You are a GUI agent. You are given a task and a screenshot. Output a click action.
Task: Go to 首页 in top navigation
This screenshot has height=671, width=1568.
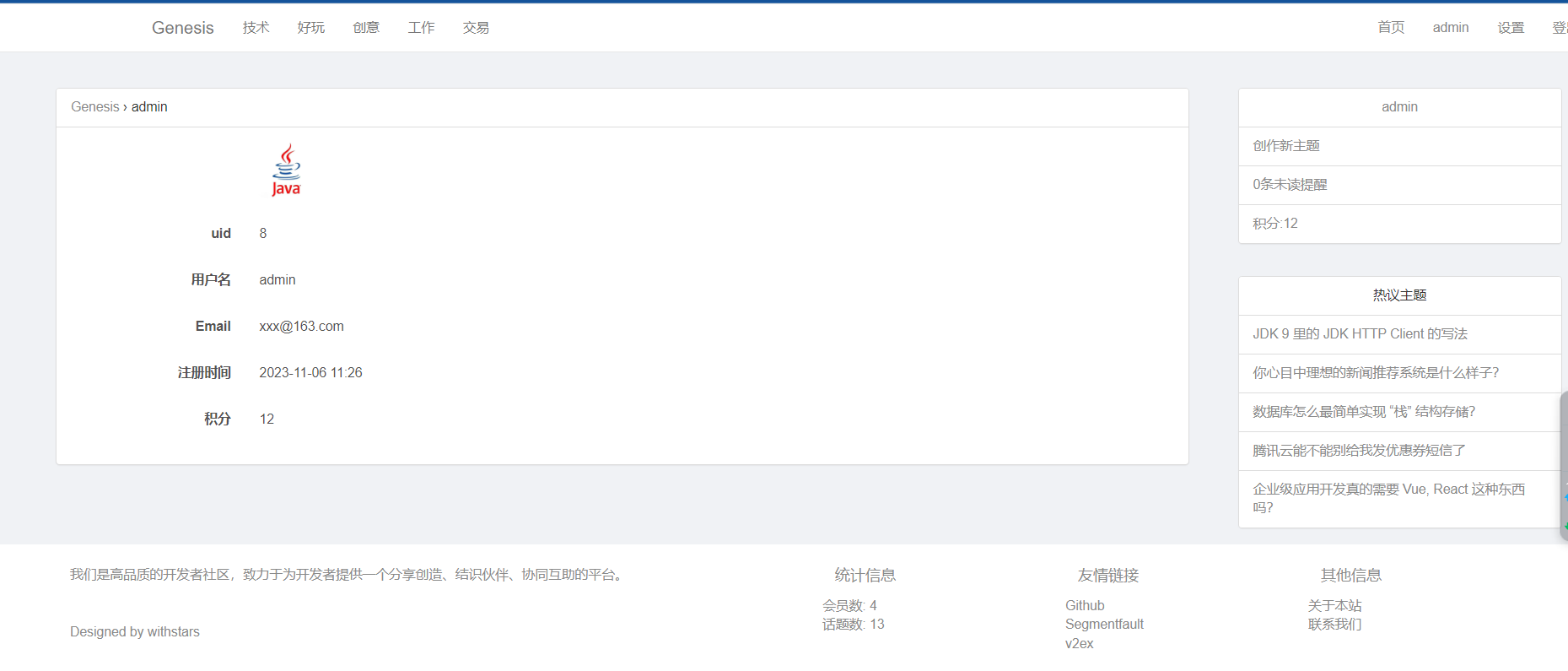pos(1391,28)
